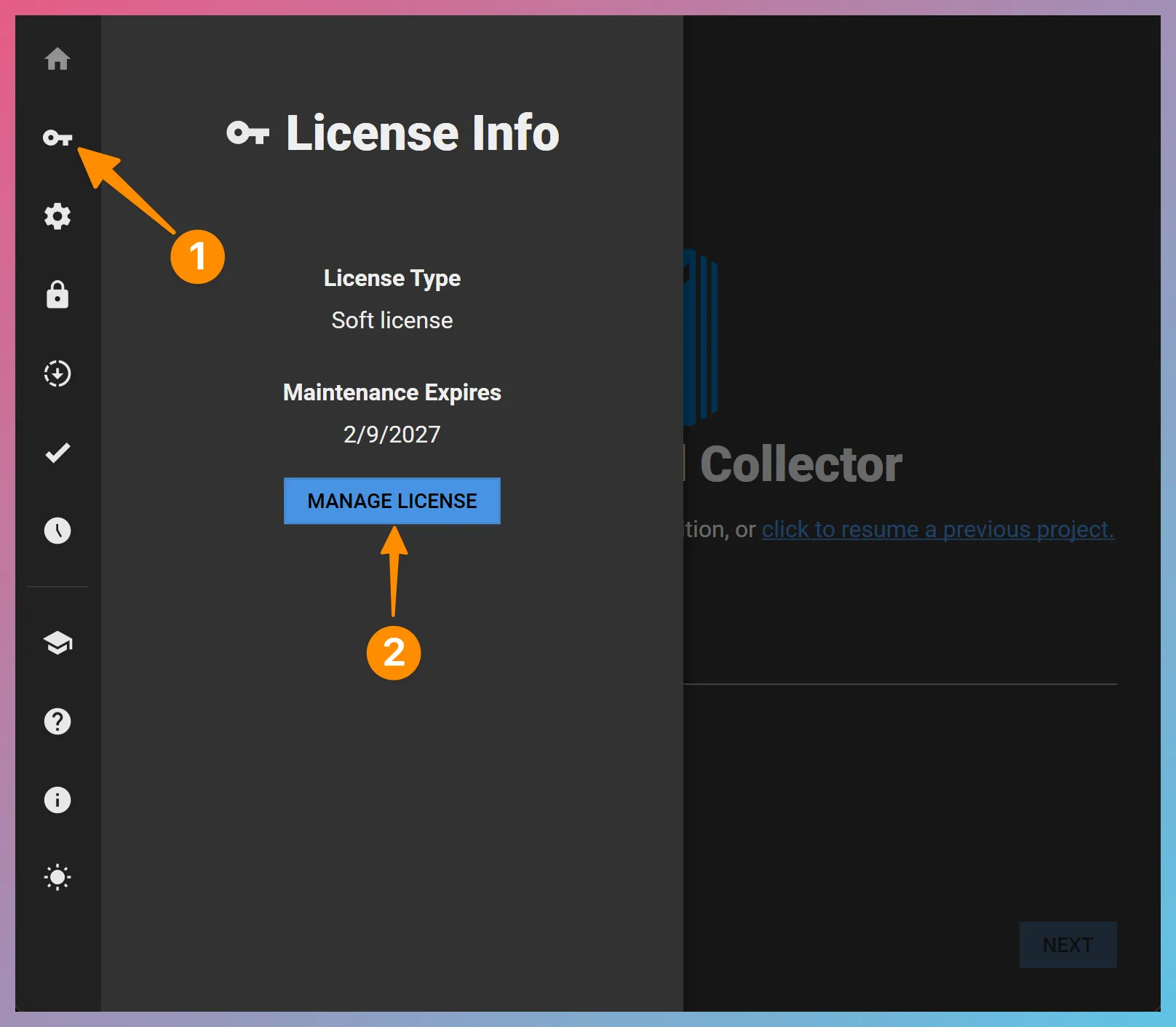This screenshot has width=1176, height=1027.
Task: Click the Soft license label
Action: coord(392,320)
